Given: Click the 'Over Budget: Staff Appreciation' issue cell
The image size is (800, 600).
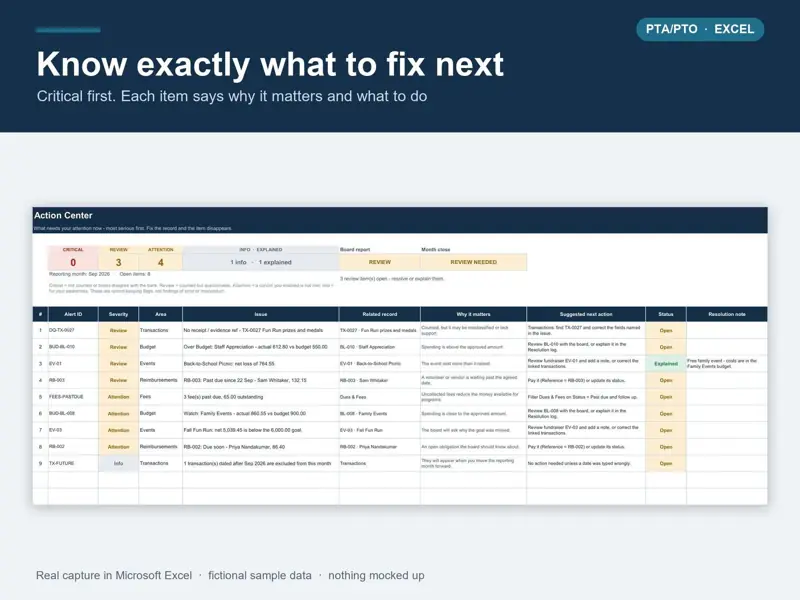Looking at the screenshot, I should 261,347.
